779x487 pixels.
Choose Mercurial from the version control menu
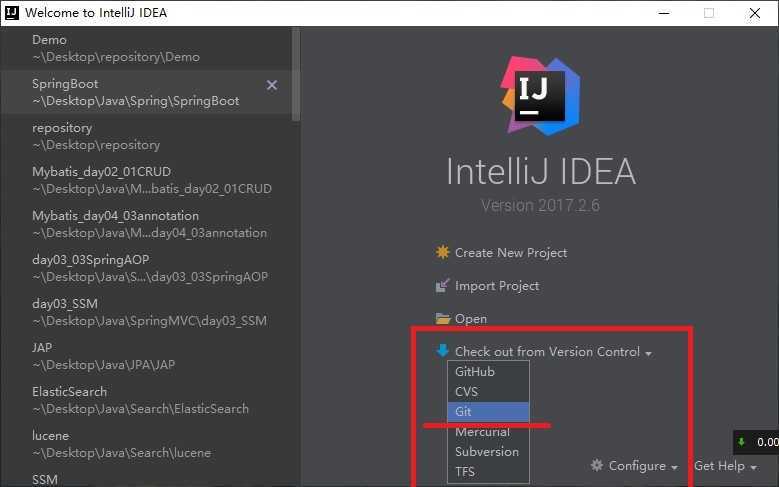pyautogui.click(x=488, y=432)
